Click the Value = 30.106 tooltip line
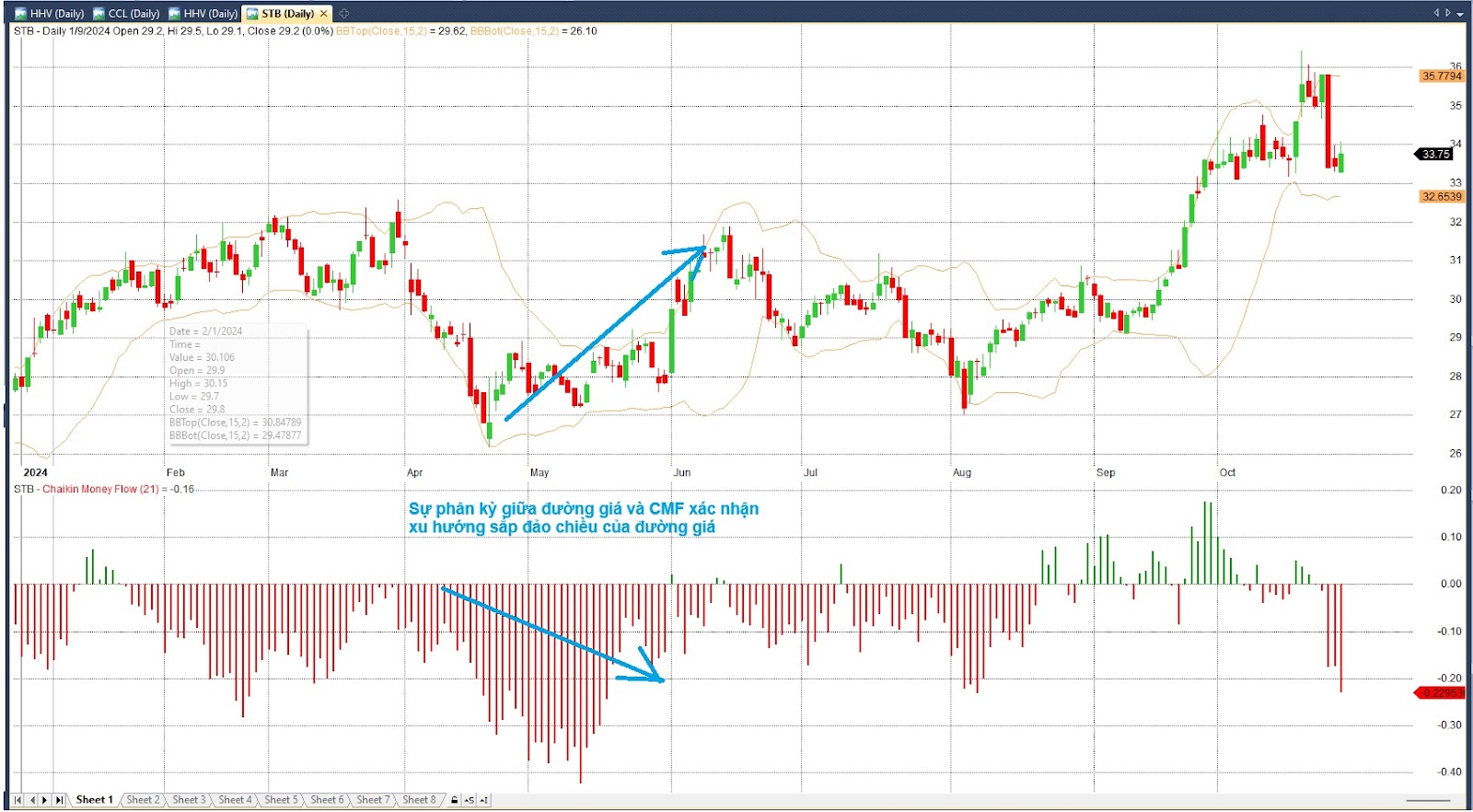The width and height of the screenshot is (1473, 812). pyautogui.click(x=202, y=357)
